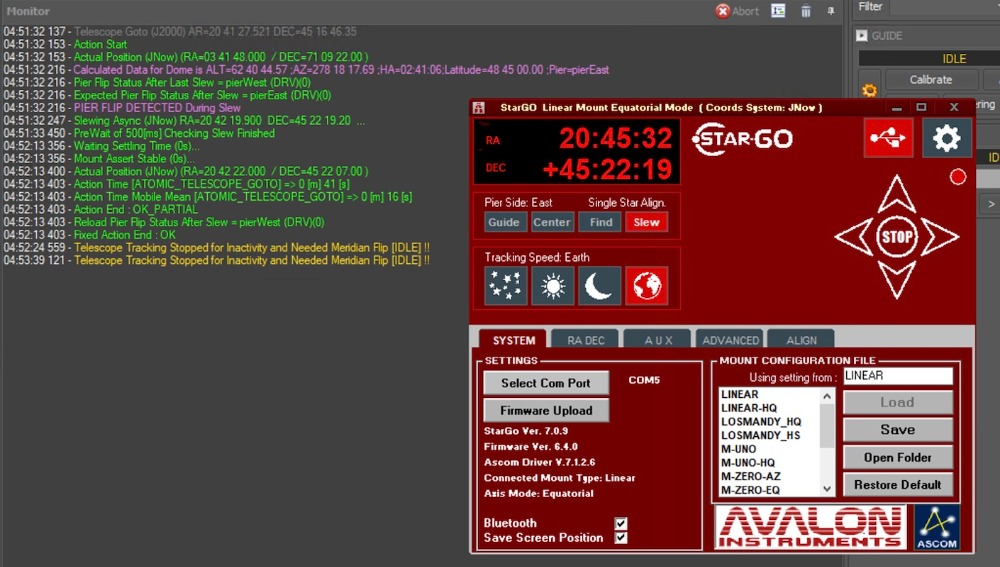Screen dimensions: 1000x567
Task: Click the red status indicator circle
Action: click(958, 177)
